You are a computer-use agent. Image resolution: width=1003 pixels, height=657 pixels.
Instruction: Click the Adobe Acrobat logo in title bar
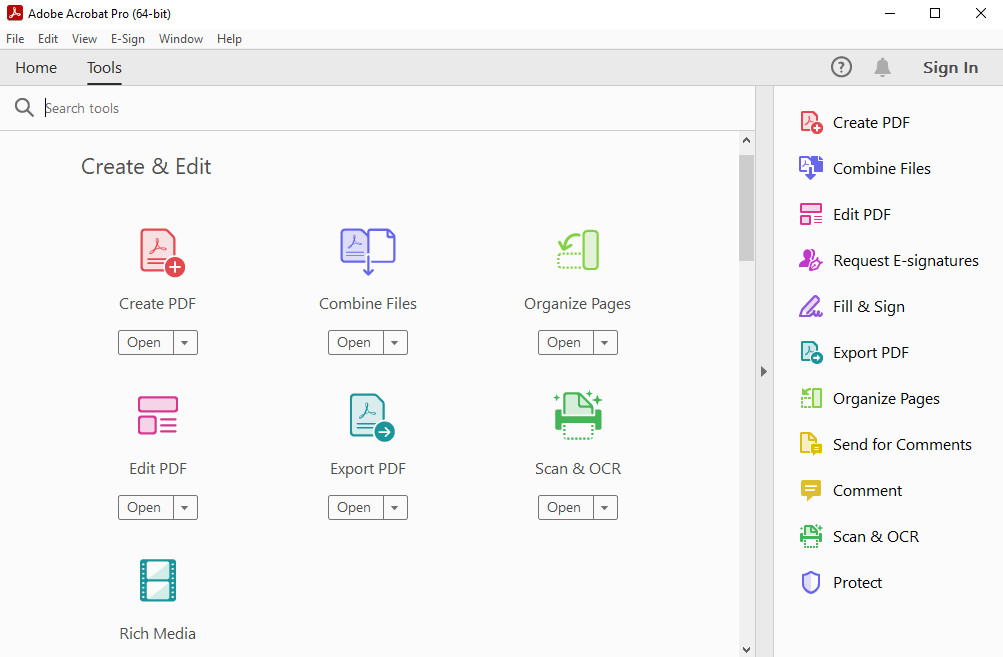[14, 13]
